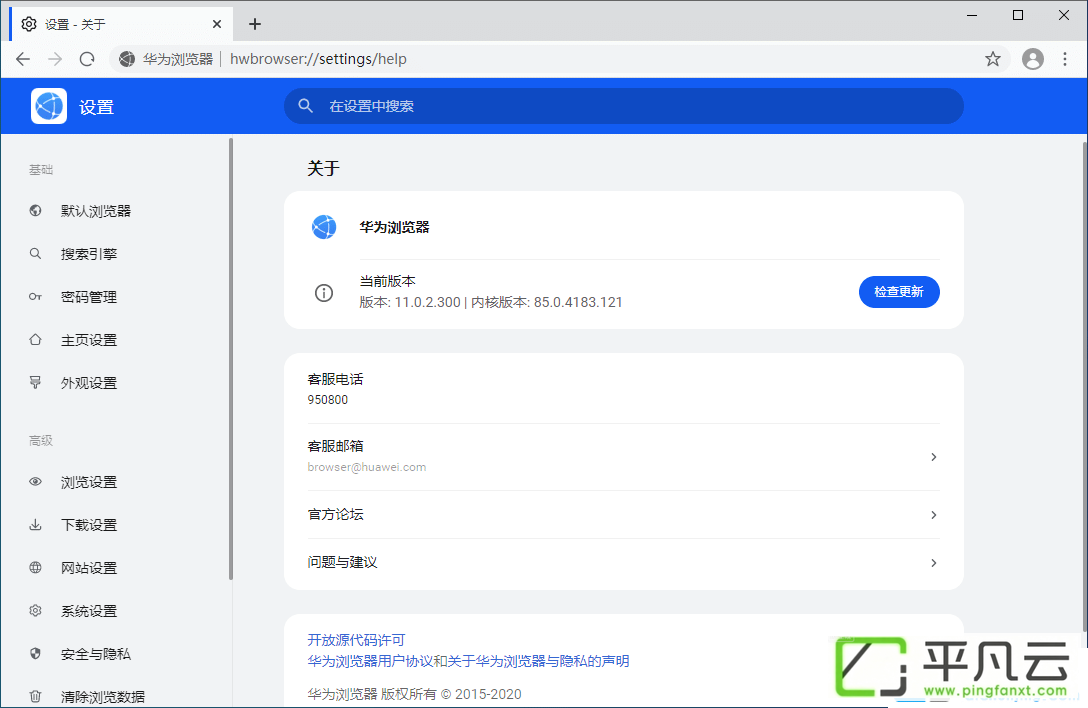
Task: Click the shield icon beside 安全与隐私
Action: click(x=35, y=654)
